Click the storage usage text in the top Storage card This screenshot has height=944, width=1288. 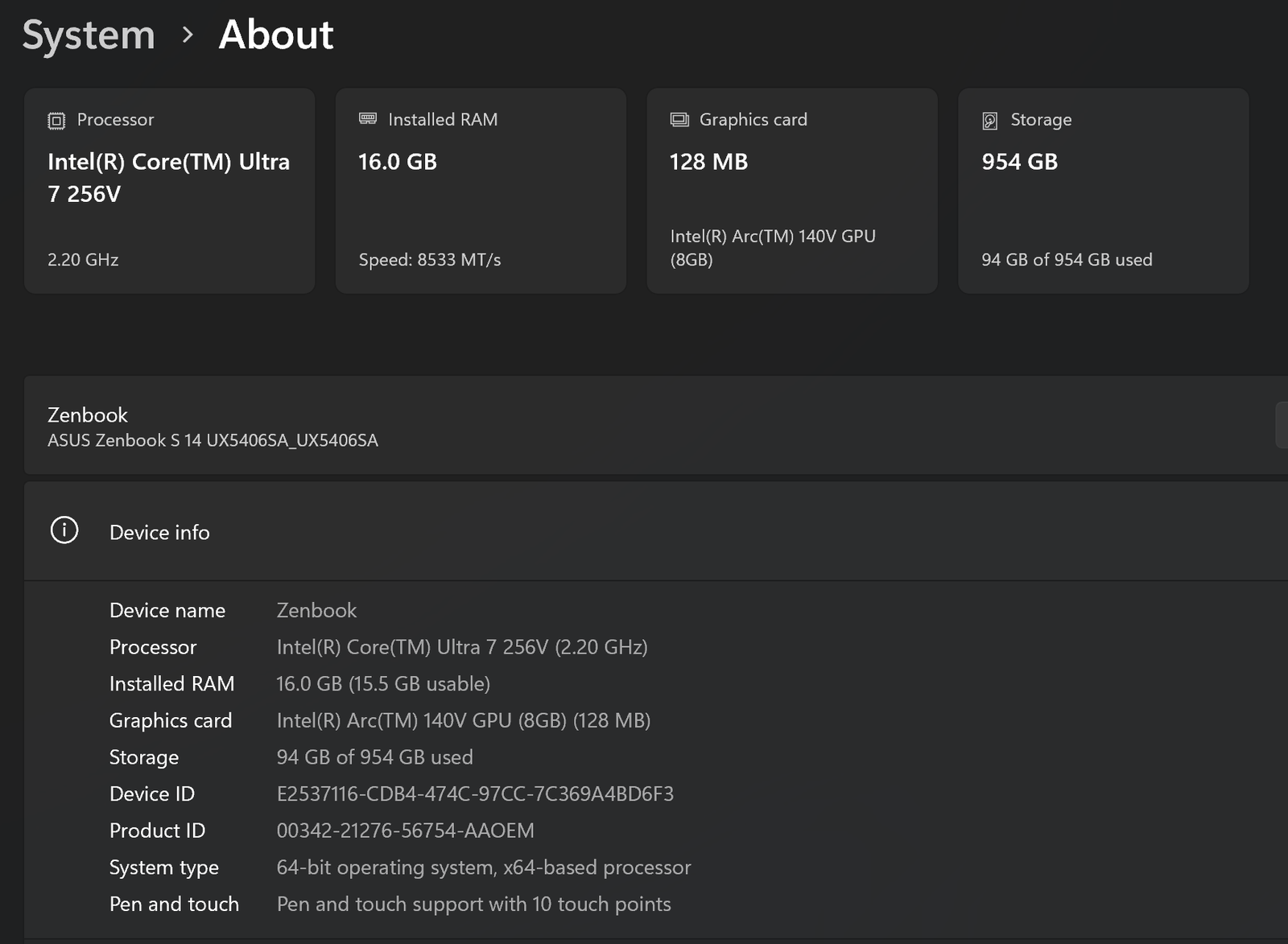pos(1067,260)
